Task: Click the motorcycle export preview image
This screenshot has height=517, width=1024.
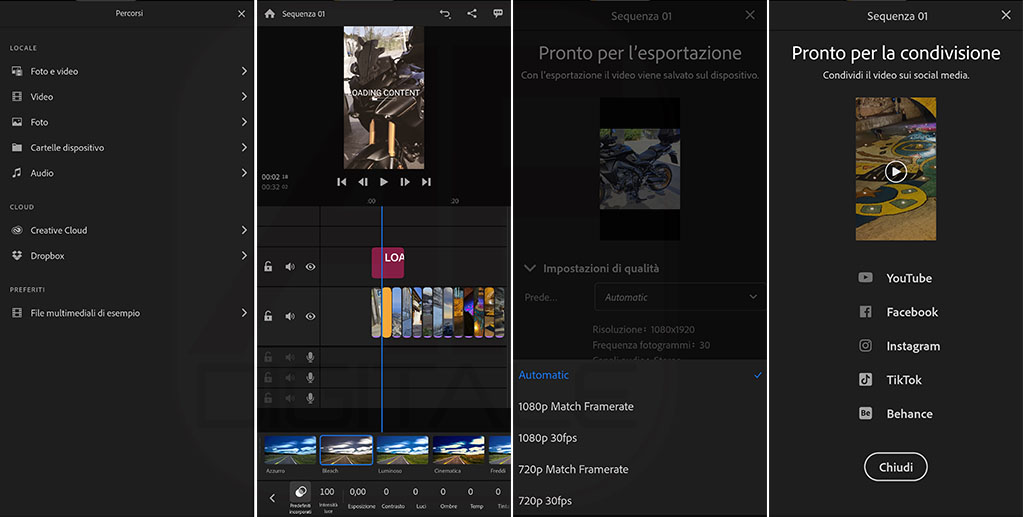Action: [x=640, y=168]
